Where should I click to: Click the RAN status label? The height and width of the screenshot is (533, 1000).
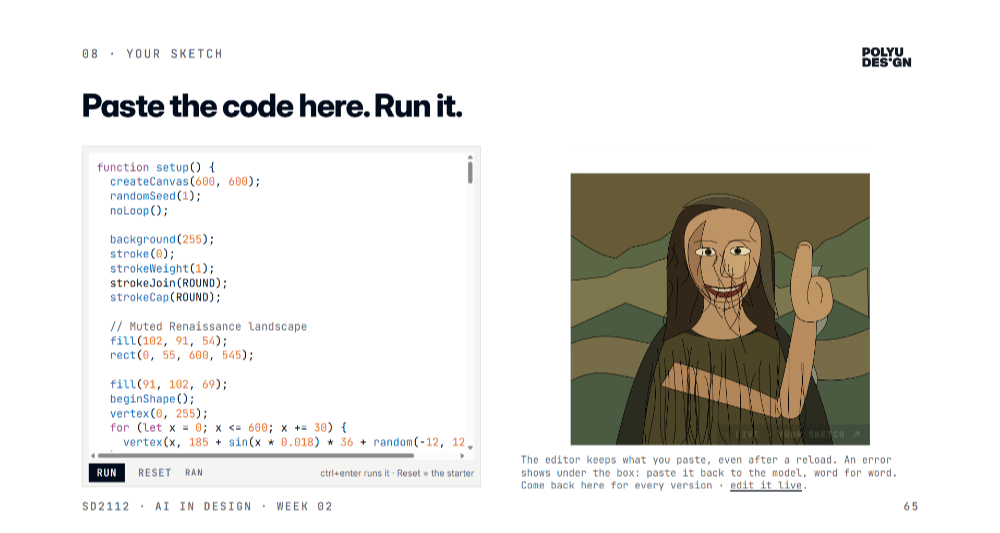pyautogui.click(x=194, y=472)
